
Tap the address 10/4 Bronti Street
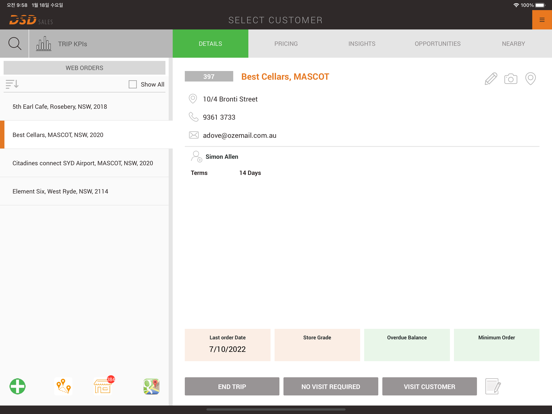[230, 99]
